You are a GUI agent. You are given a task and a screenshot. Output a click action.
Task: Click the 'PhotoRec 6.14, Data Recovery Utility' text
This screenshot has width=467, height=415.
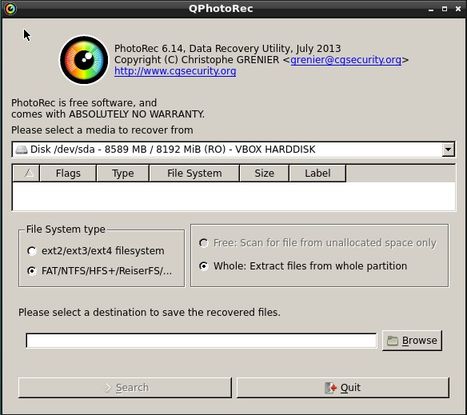(x=203, y=48)
